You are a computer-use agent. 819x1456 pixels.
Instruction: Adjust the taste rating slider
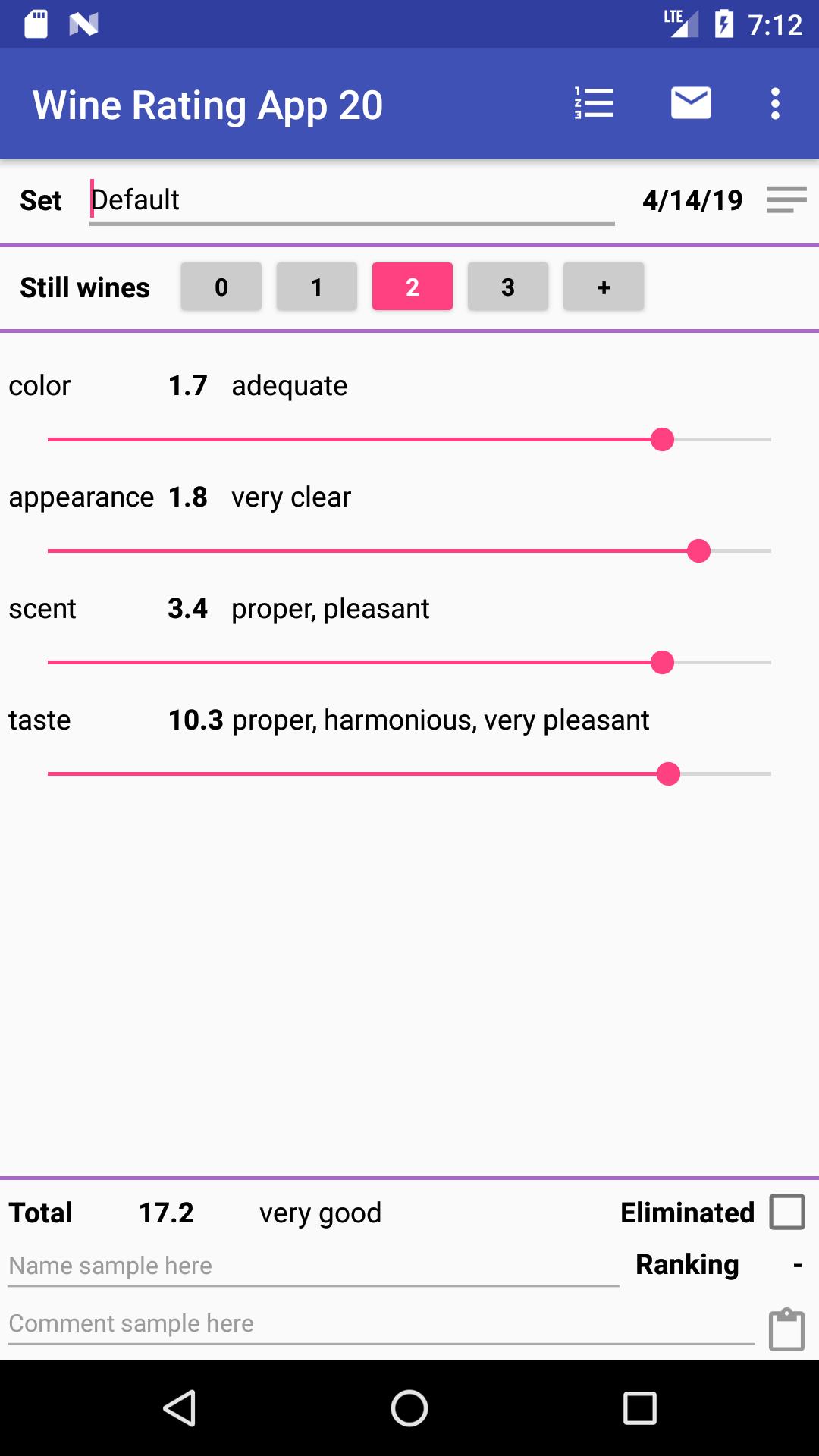pos(409,774)
